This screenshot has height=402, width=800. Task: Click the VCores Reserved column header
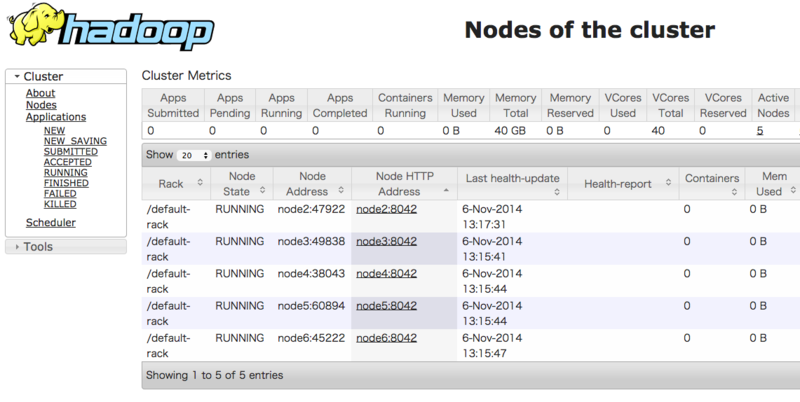(722, 105)
